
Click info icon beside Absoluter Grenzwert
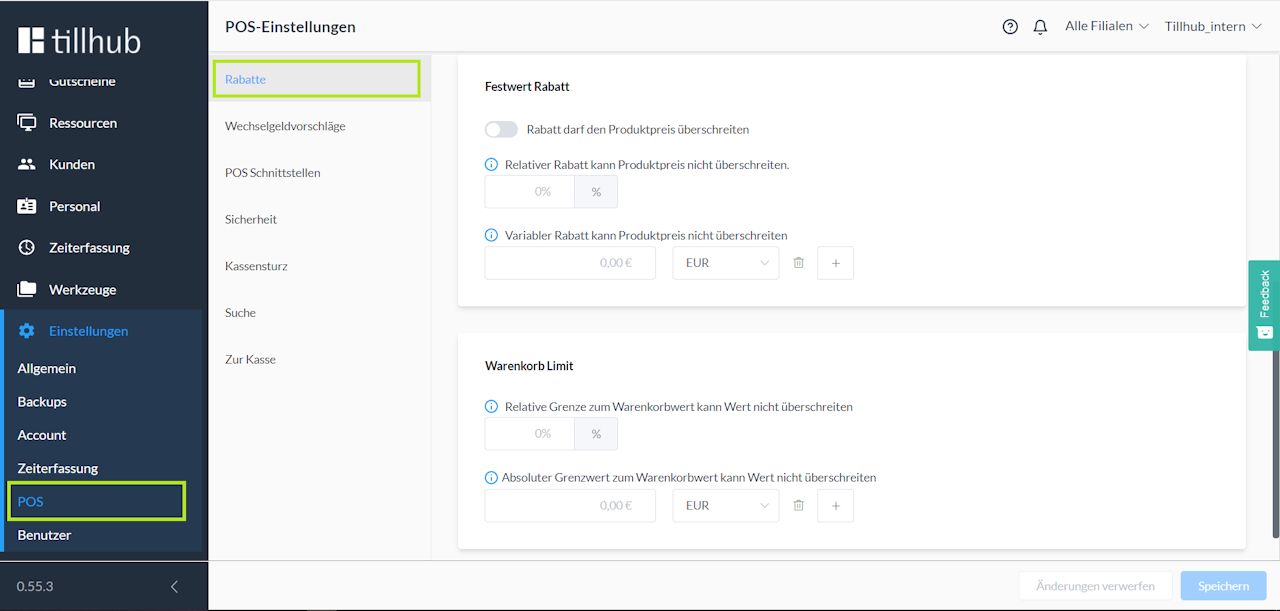pos(491,478)
